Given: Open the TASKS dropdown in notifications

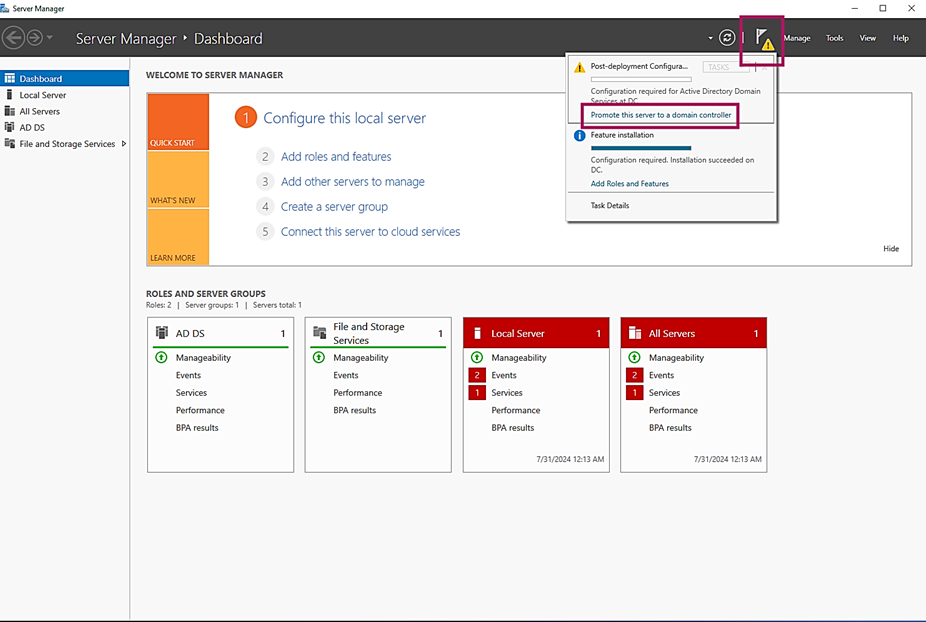Looking at the screenshot, I should (720, 67).
